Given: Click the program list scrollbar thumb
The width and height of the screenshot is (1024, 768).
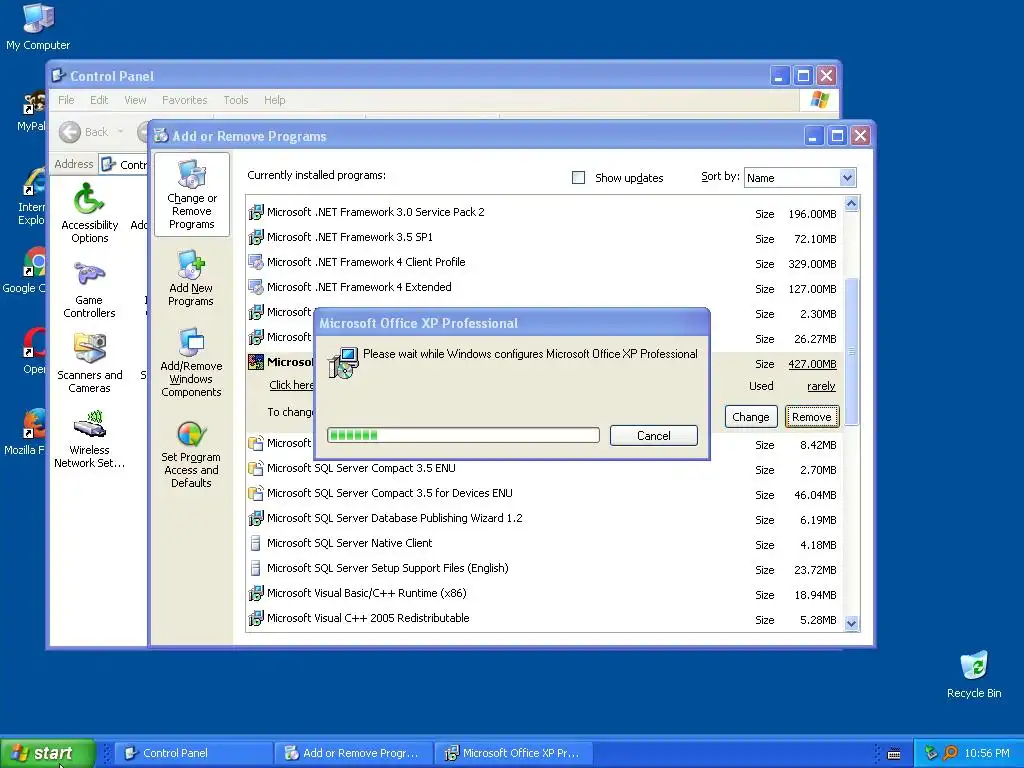Looking at the screenshot, I should pyautogui.click(x=851, y=351).
